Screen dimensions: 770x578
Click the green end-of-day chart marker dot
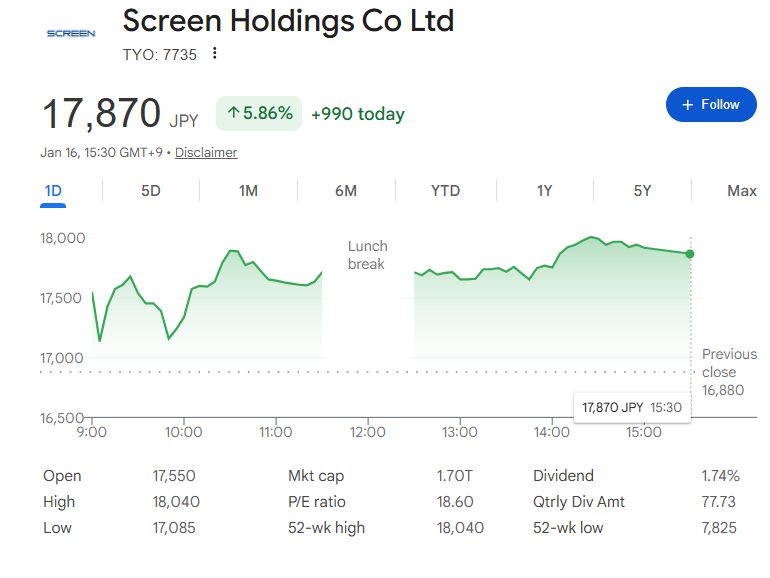pyautogui.click(x=690, y=254)
